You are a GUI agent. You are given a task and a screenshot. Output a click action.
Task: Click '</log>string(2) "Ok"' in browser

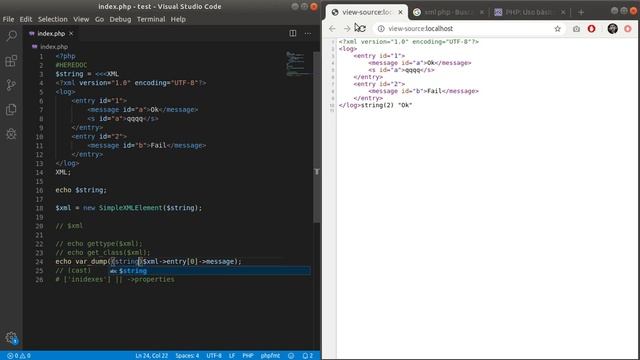pyautogui.click(x=375, y=105)
